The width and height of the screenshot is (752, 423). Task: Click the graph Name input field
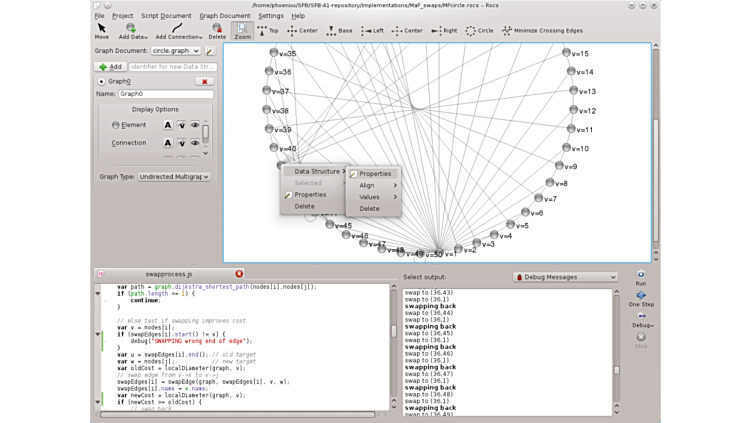pos(165,94)
